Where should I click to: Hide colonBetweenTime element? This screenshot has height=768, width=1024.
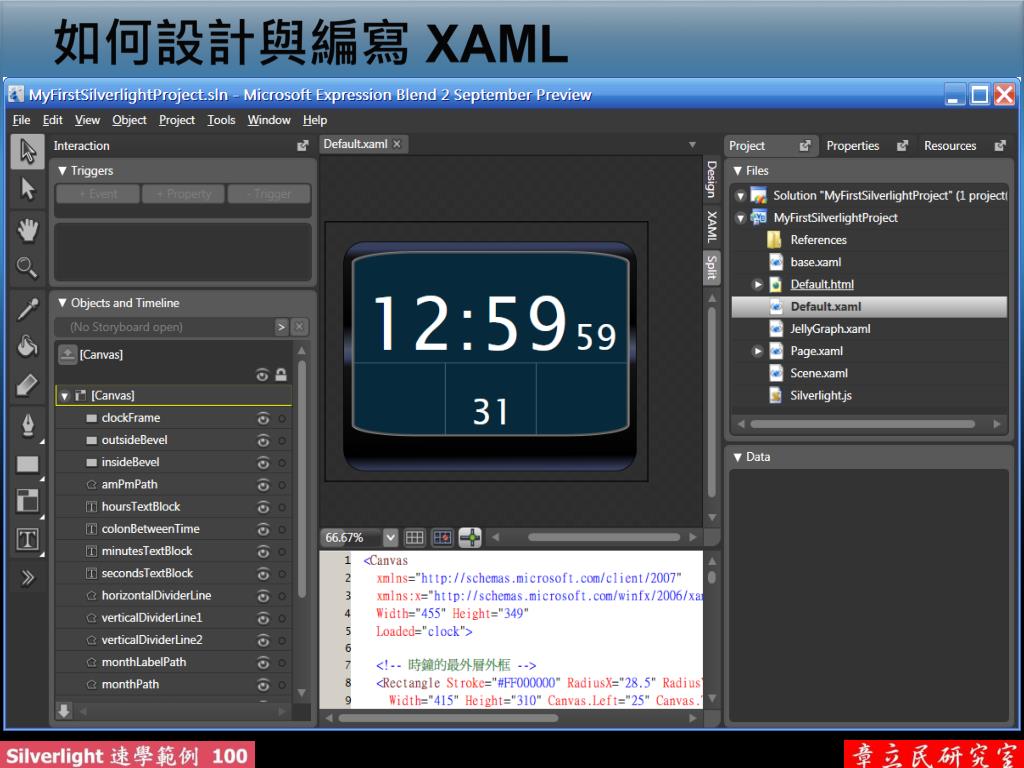pos(263,530)
